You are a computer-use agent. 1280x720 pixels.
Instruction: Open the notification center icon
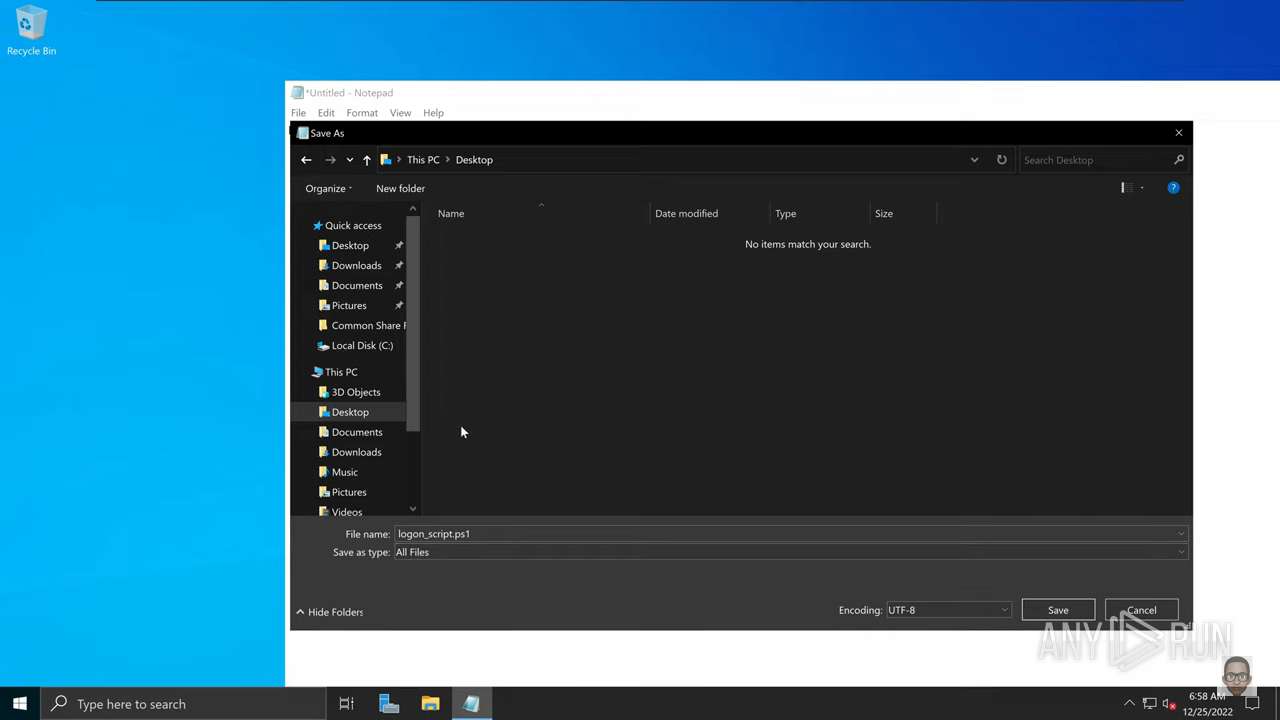coord(1252,704)
